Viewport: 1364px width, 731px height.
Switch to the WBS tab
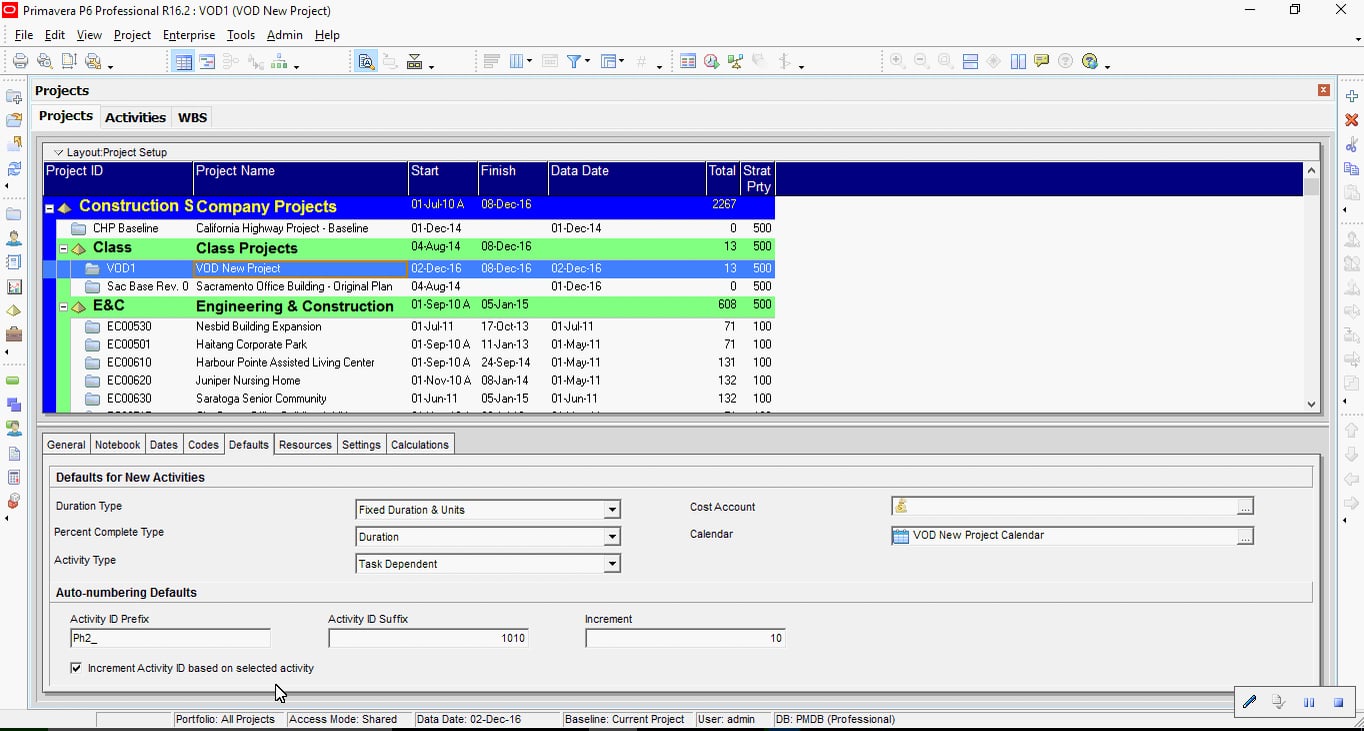pyautogui.click(x=192, y=117)
